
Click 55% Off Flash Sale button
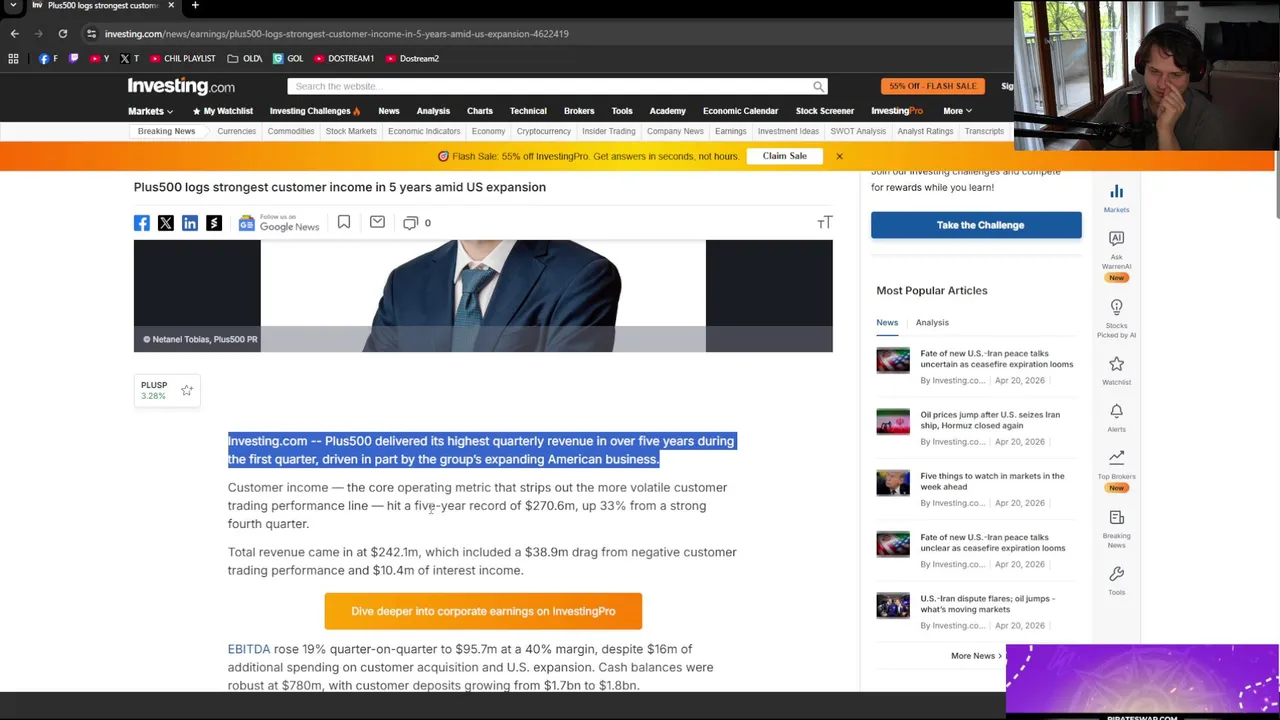[932, 86]
